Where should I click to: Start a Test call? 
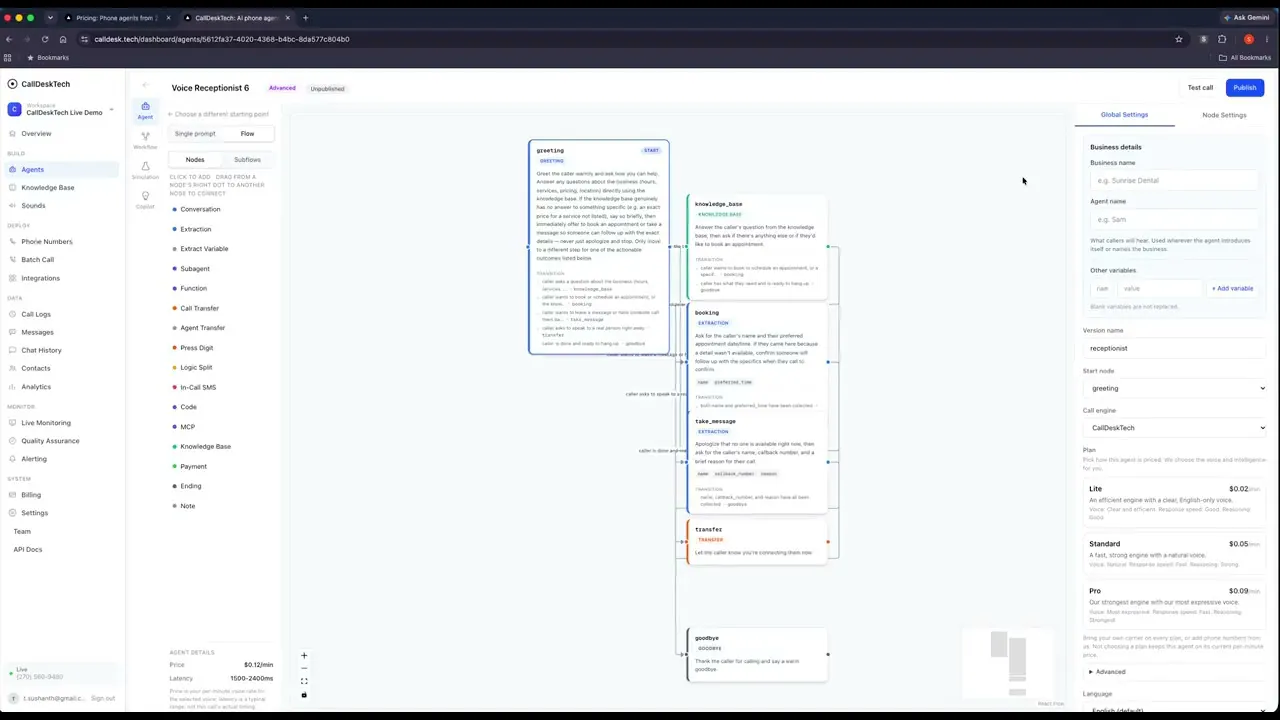coord(1200,88)
